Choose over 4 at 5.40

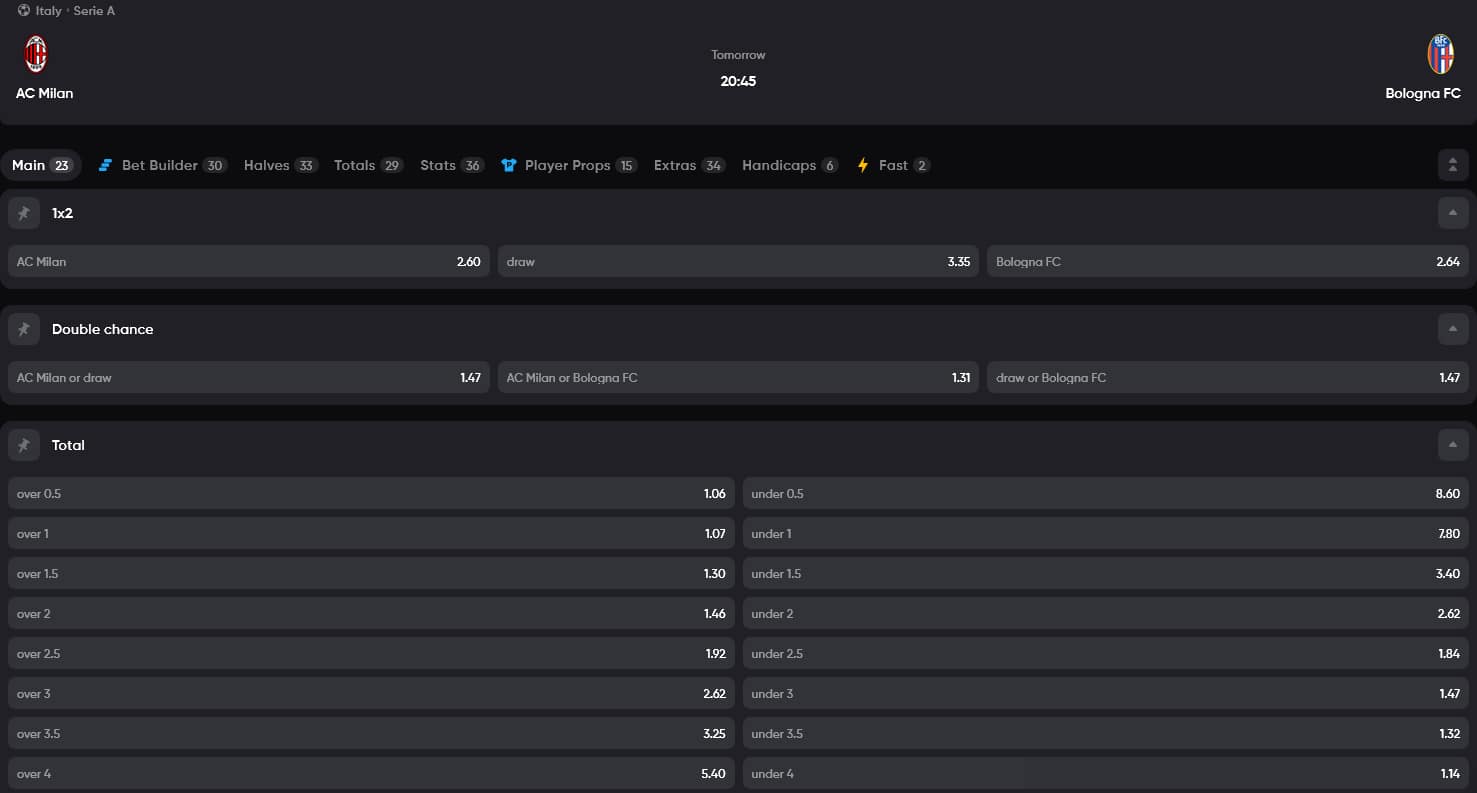(x=371, y=774)
